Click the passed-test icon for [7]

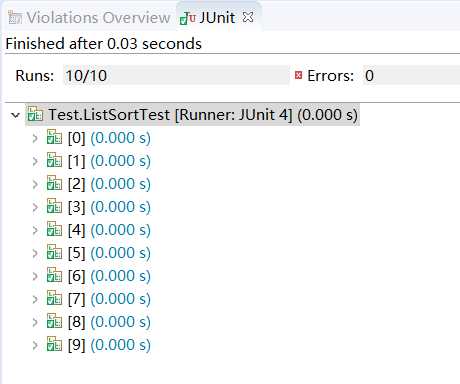[x=54, y=298]
